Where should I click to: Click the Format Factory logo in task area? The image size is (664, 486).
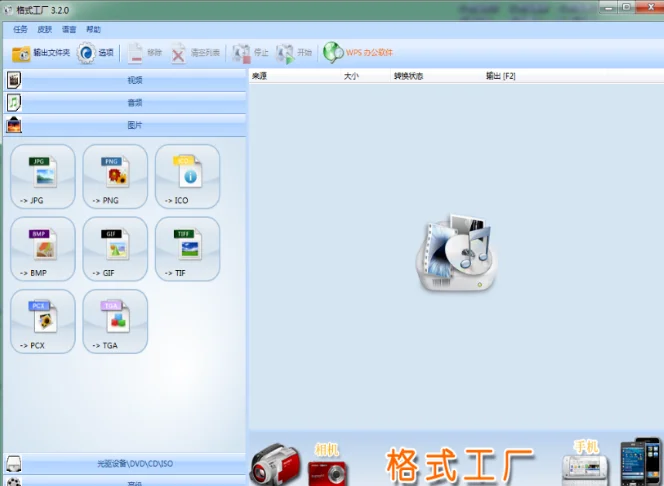(x=456, y=253)
